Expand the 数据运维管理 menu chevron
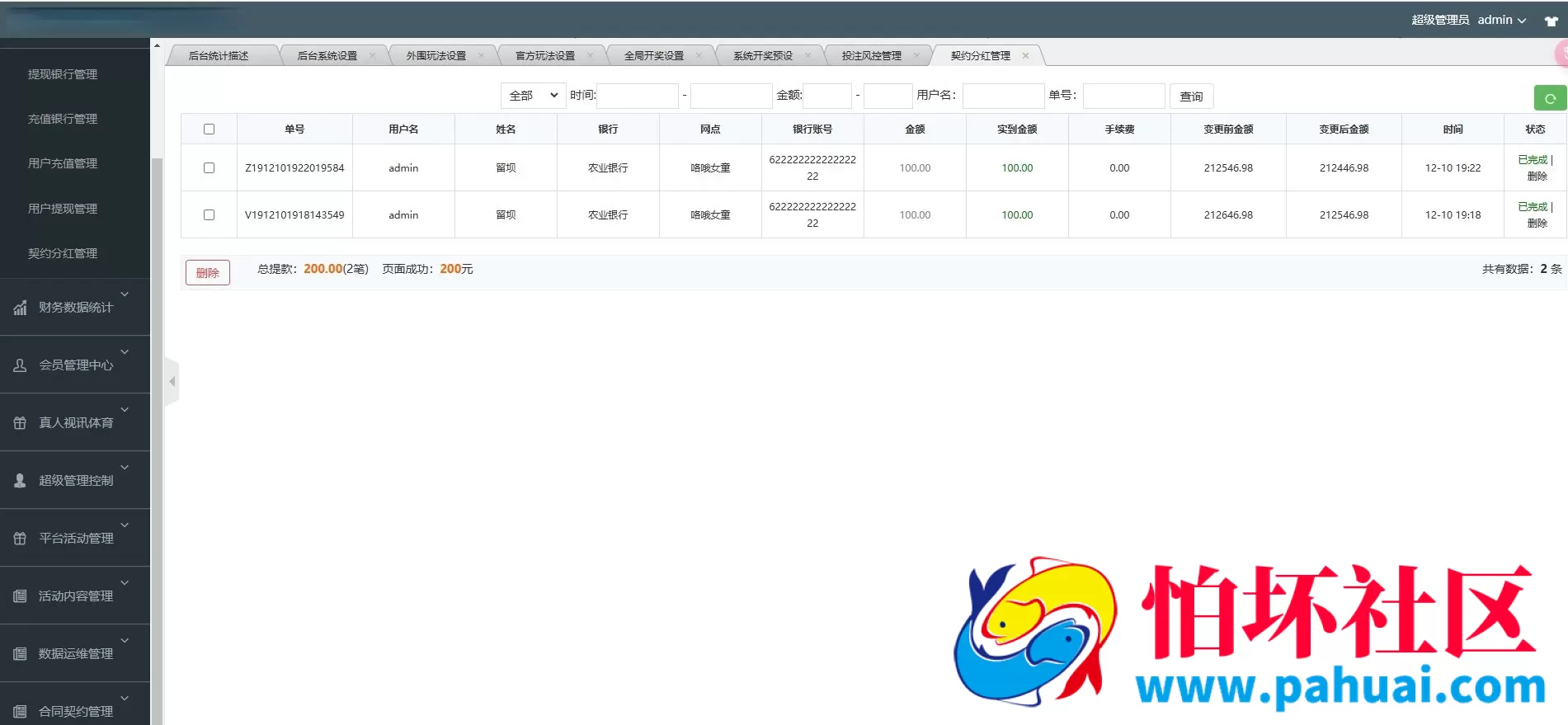The image size is (1568, 725). pos(125,640)
